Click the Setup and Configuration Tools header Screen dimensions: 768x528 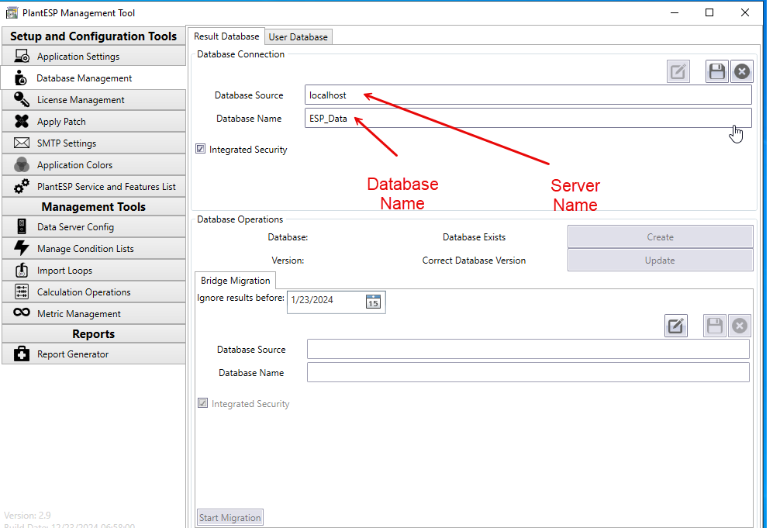click(x=93, y=36)
